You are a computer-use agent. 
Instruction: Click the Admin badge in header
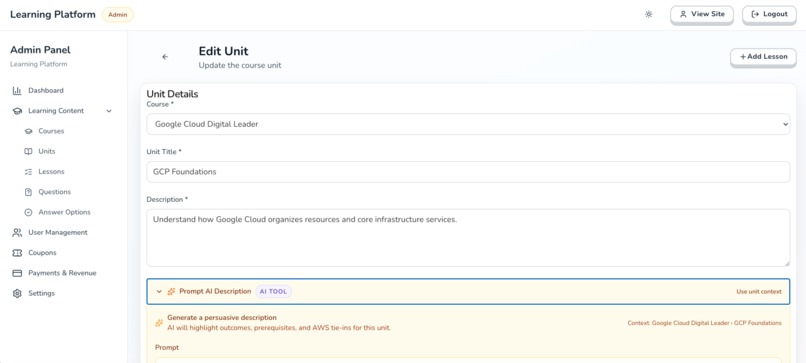click(118, 14)
